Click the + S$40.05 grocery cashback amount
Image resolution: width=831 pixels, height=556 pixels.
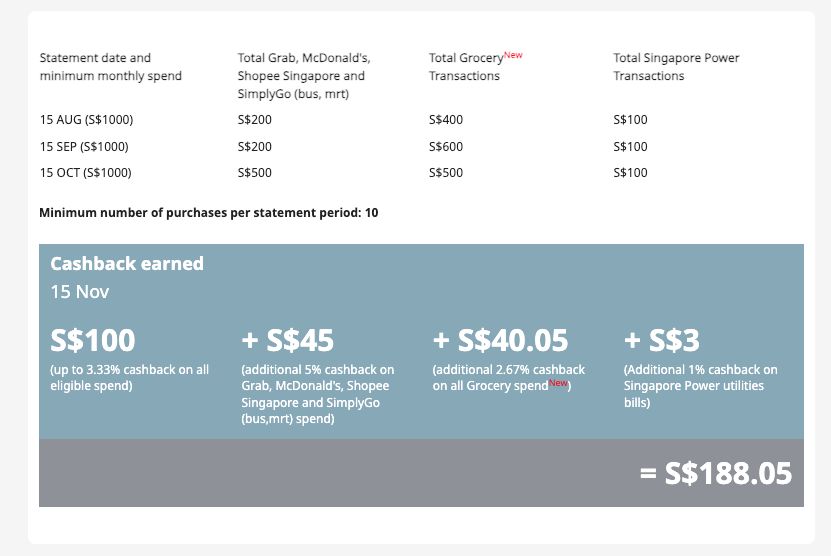click(500, 340)
